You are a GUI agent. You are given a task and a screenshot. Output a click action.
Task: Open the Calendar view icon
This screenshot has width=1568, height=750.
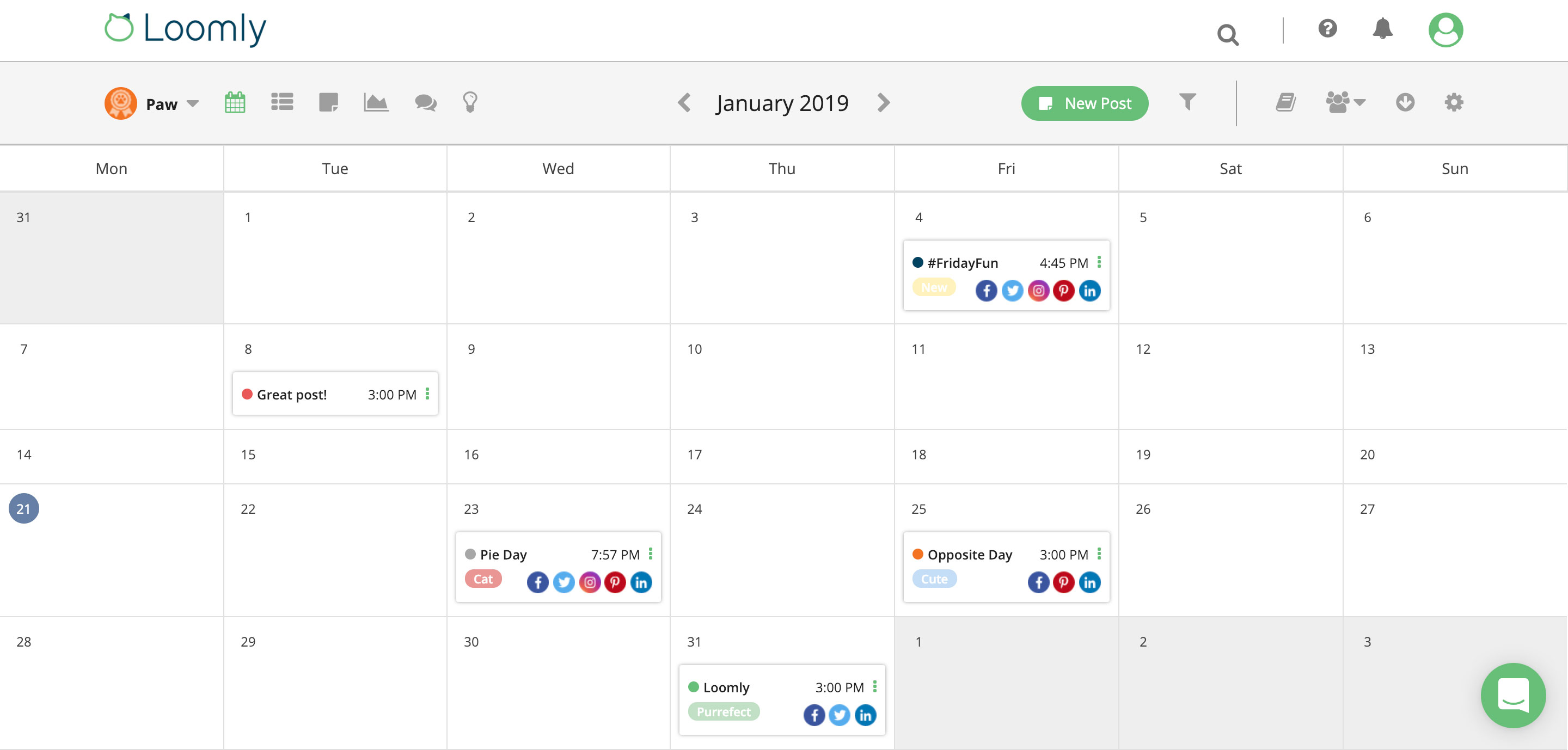(235, 102)
